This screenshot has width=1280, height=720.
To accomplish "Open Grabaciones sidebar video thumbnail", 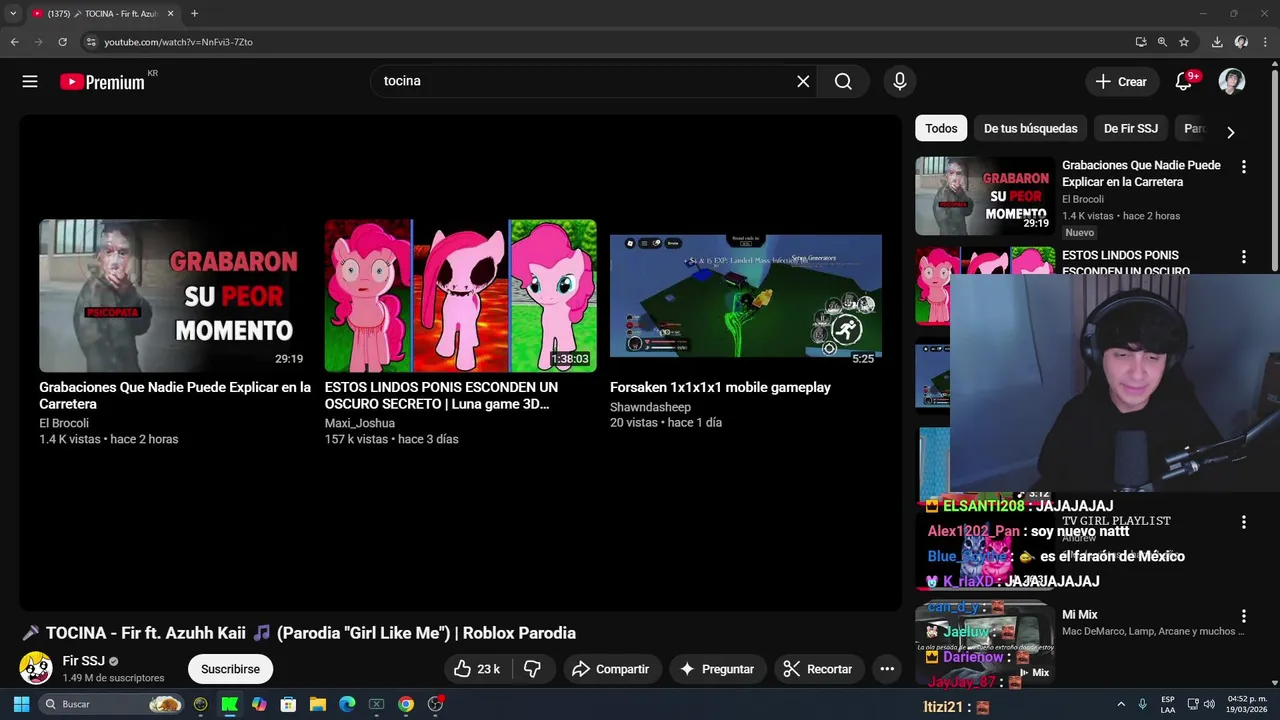I will pyautogui.click(x=985, y=196).
